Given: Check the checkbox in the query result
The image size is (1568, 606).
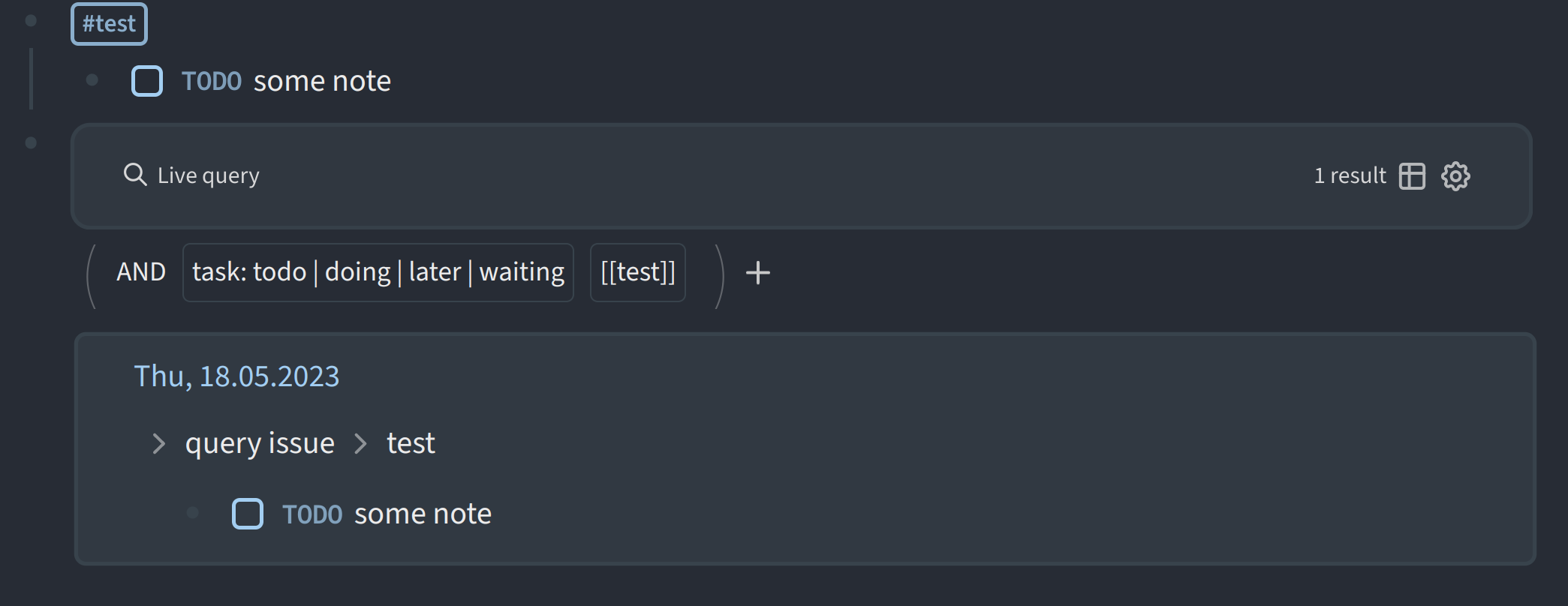Looking at the screenshot, I should [248, 513].
